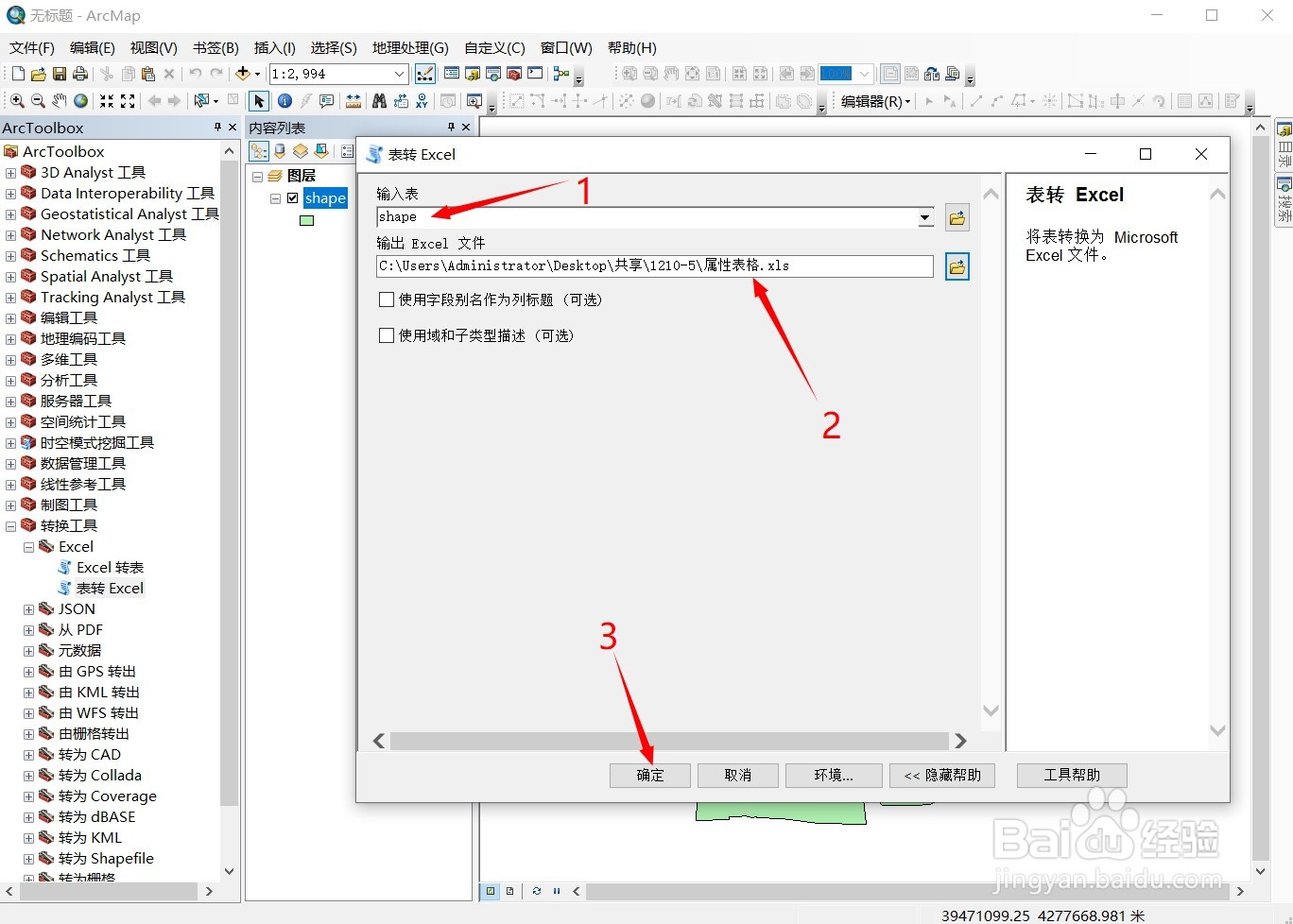Select the Measure tool
This screenshot has width=1293, height=924.
(353, 101)
